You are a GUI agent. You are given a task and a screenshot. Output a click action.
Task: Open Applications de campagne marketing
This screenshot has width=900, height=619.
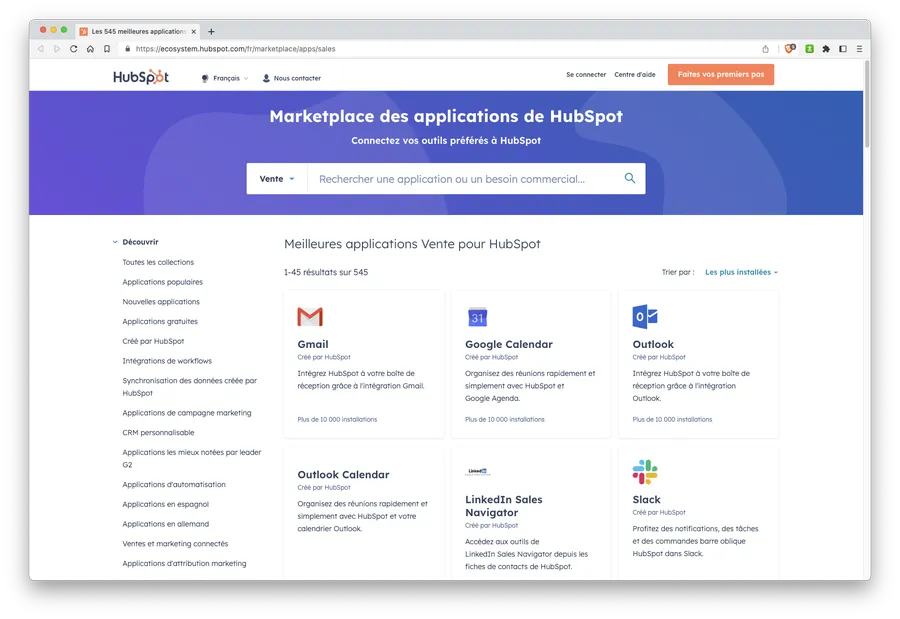point(187,413)
